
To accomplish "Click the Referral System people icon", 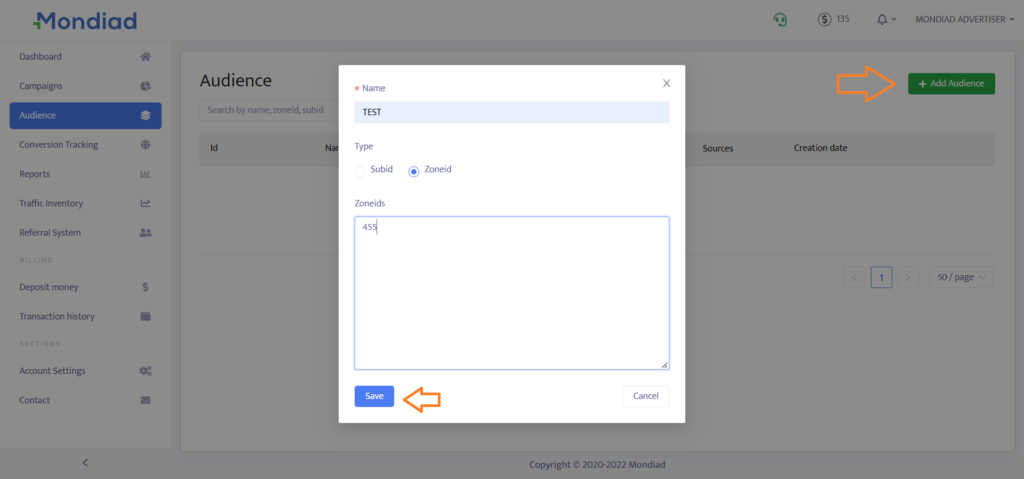I will click(x=145, y=233).
